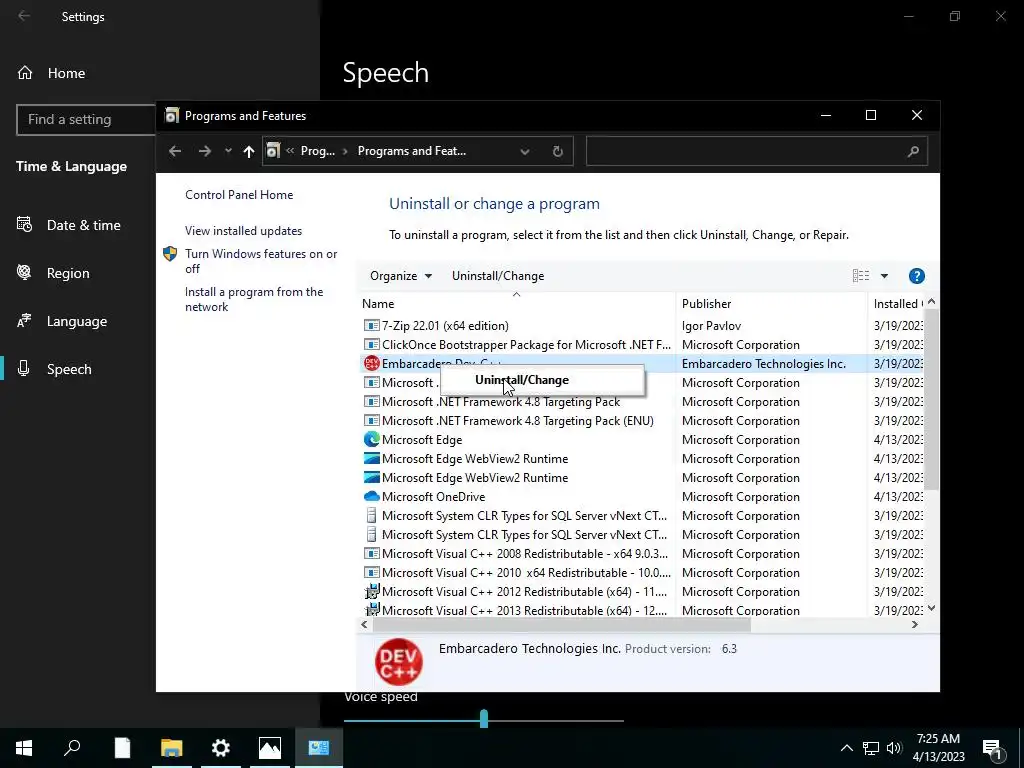Open Settings gear icon on taskbar
Image resolution: width=1024 pixels, height=768 pixels.
221,748
